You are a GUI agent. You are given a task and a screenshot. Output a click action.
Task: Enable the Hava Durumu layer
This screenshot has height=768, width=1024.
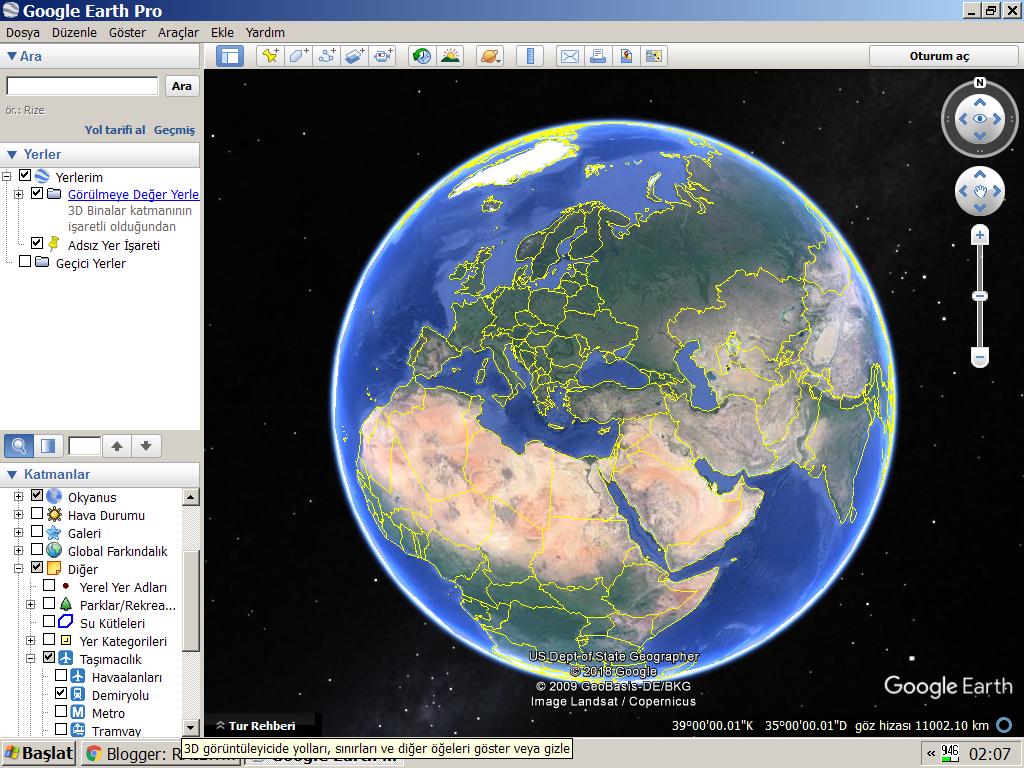tap(37, 513)
